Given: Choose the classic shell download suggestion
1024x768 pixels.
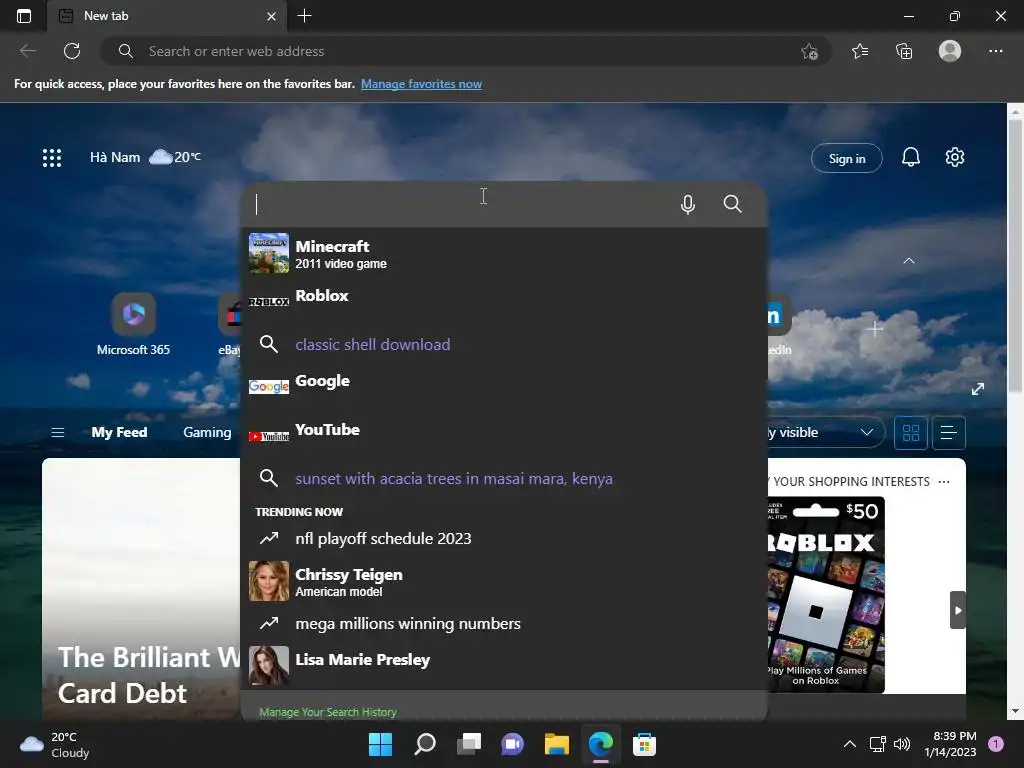Looking at the screenshot, I should (x=504, y=344).
